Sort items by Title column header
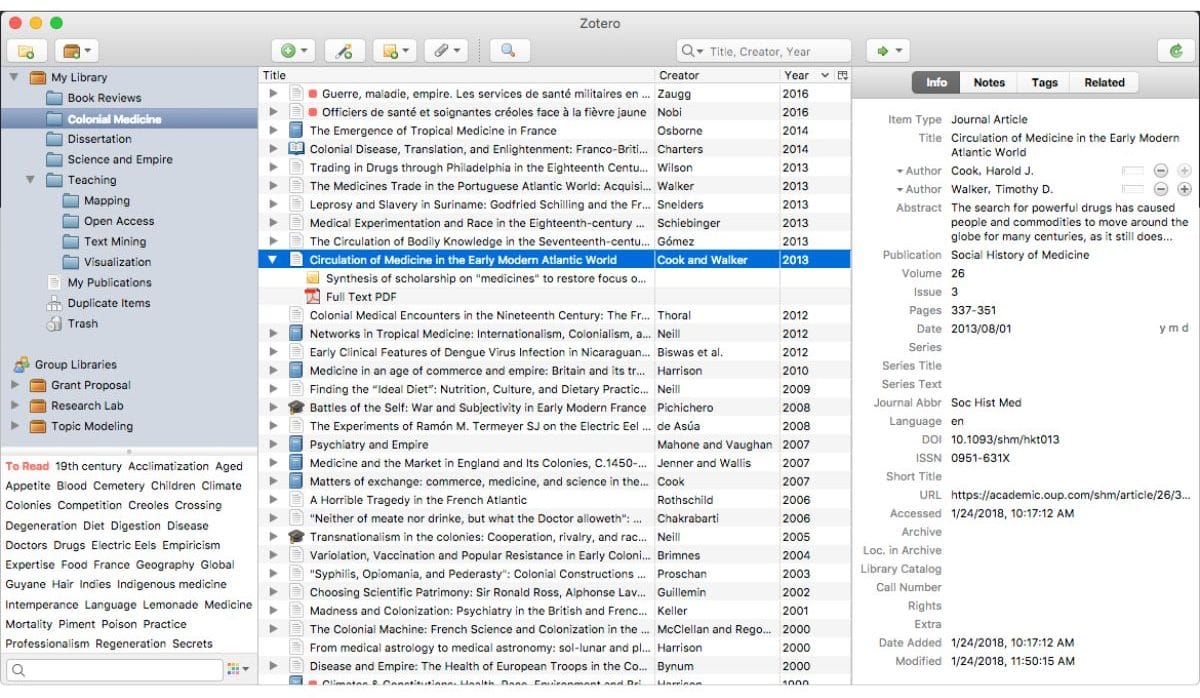1200x698 pixels. tap(456, 75)
